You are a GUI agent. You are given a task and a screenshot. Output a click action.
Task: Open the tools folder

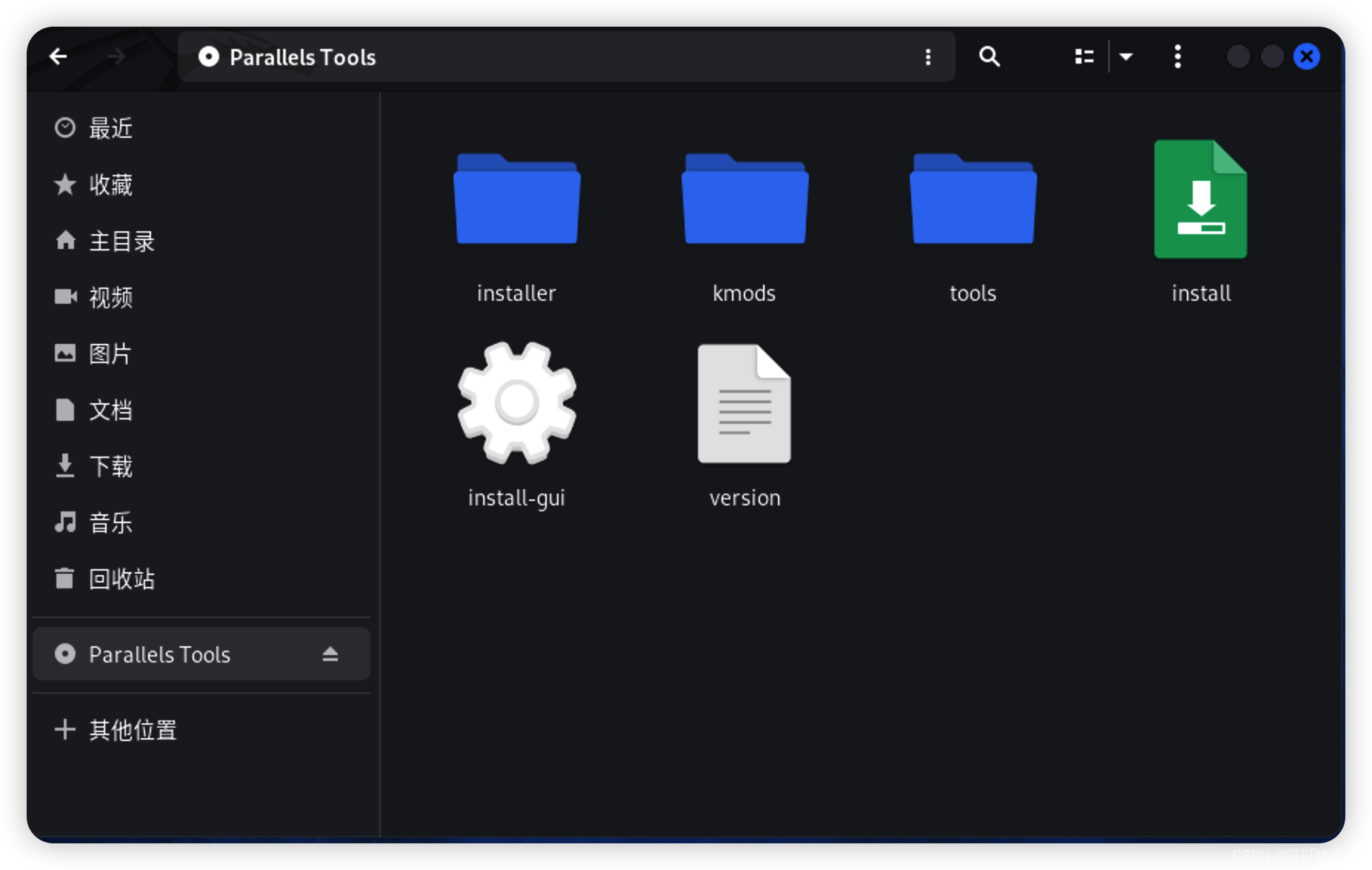coord(973,199)
